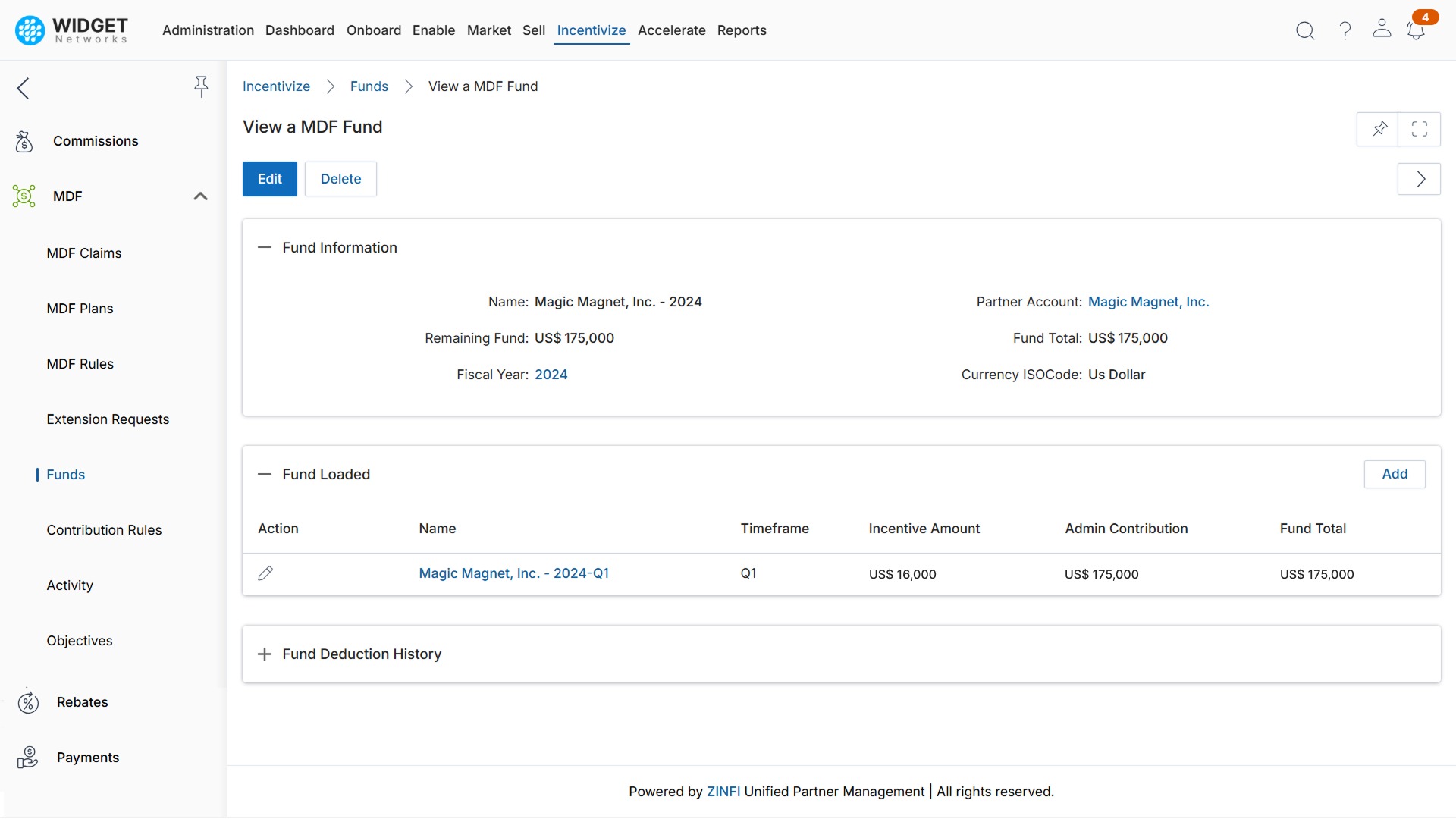Click the Payments sidebar icon

(x=27, y=757)
